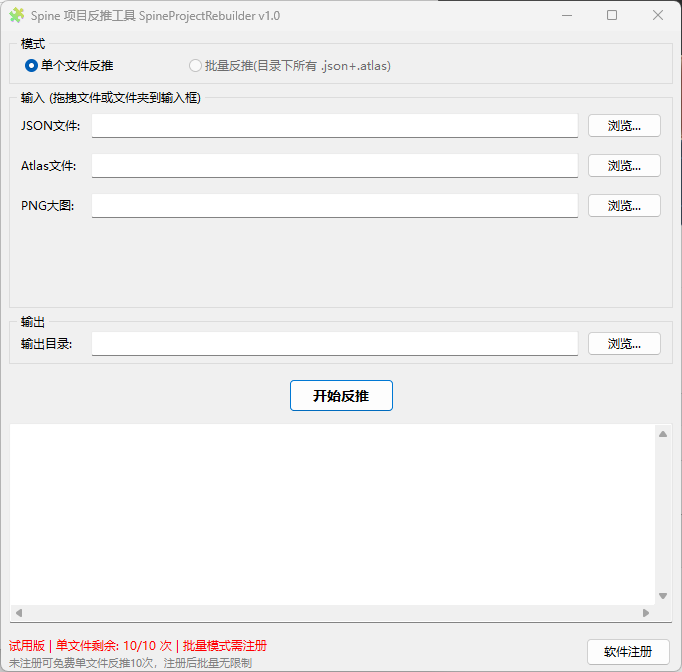Screen dimensions: 682x672
Task: Click the 开始反推 button
Action: [341, 395]
